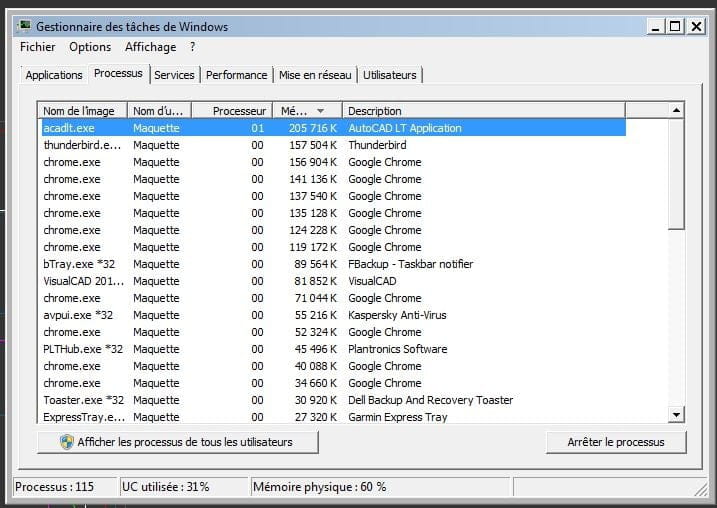The height and width of the screenshot is (508, 717).
Task: Select chrome.exe using 71 044 K
Action: pos(334,298)
